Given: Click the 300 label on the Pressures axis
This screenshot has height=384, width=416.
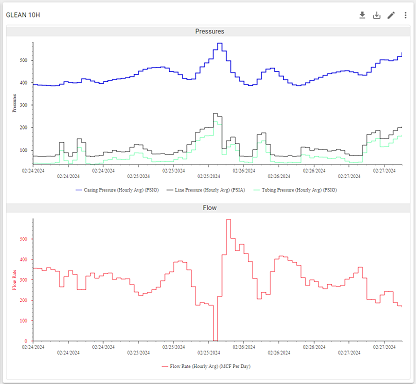Looking at the screenshot, I should [x=23, y=105].
